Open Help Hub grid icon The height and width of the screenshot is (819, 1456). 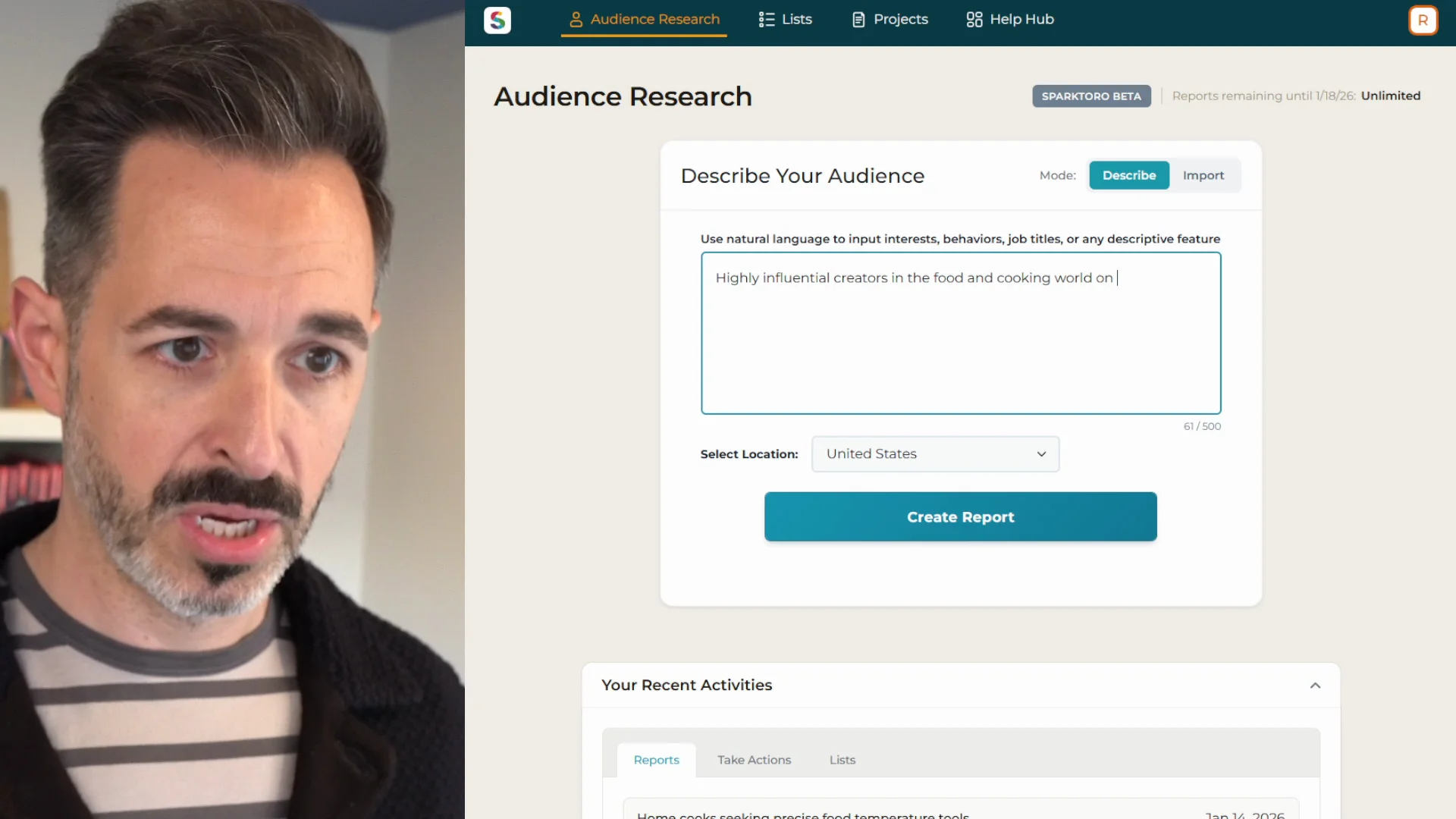click(973, 19)
